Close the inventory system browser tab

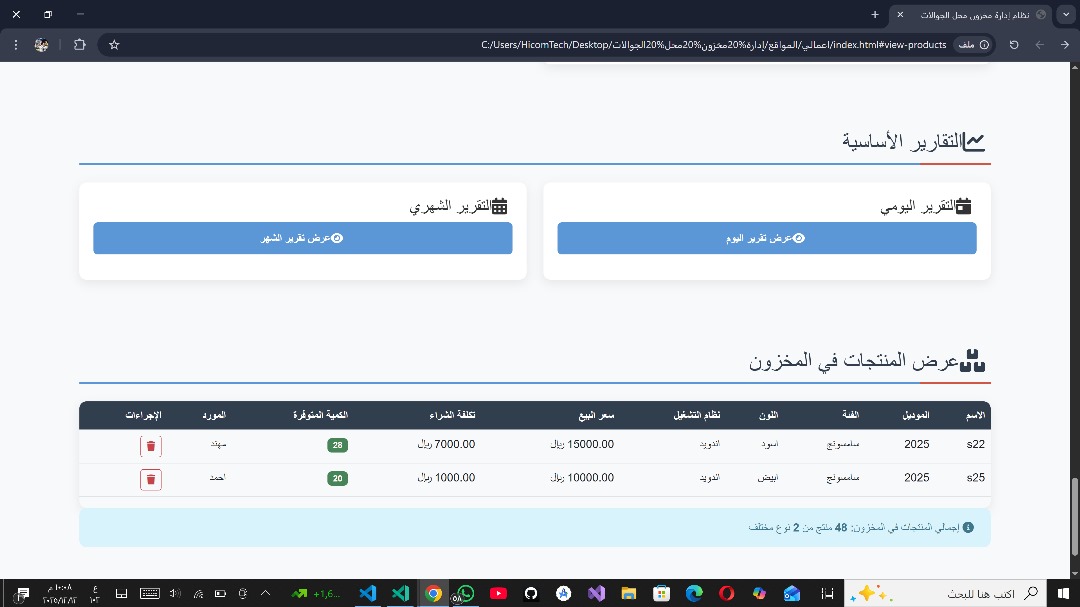point(900,14)
